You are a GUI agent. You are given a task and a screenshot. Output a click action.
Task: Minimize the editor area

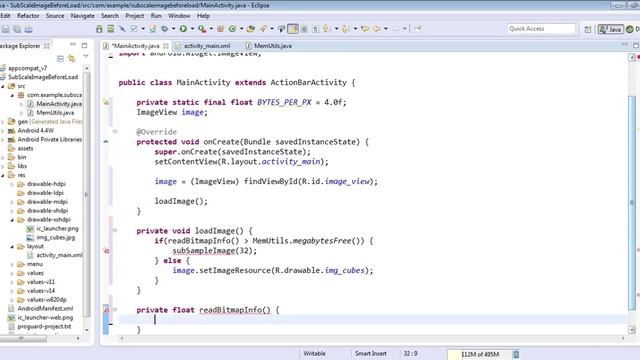tap(624, 45)
